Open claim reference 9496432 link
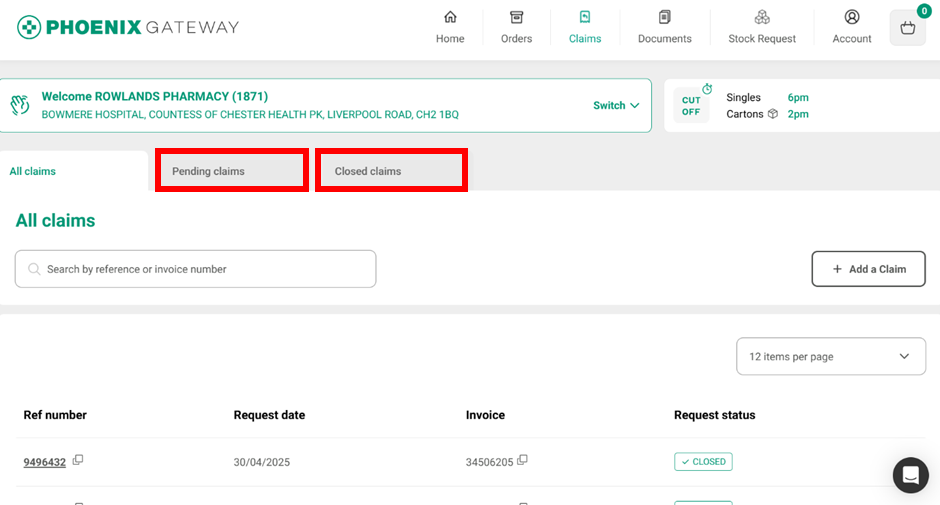 tap(45, 462)
